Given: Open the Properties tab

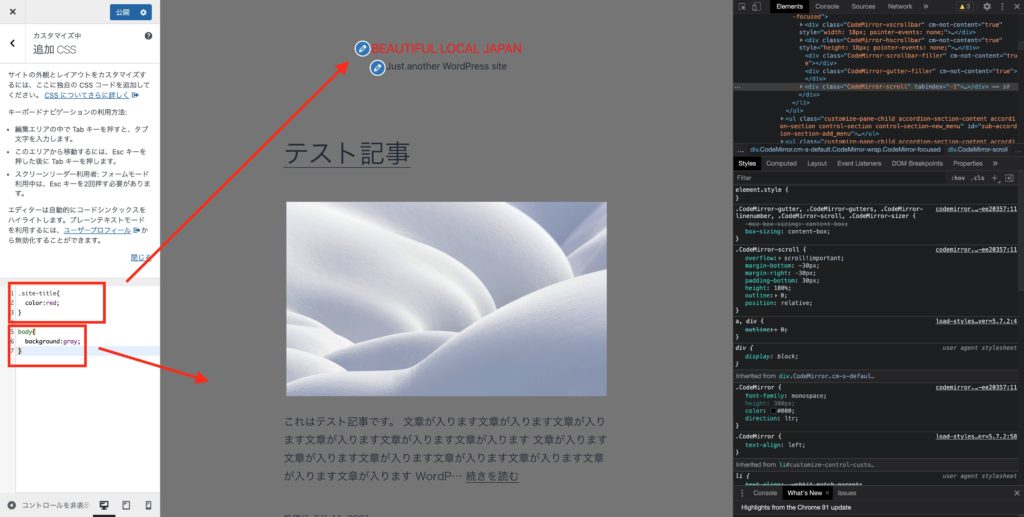Looking at the screenshot, I should 967,164.
